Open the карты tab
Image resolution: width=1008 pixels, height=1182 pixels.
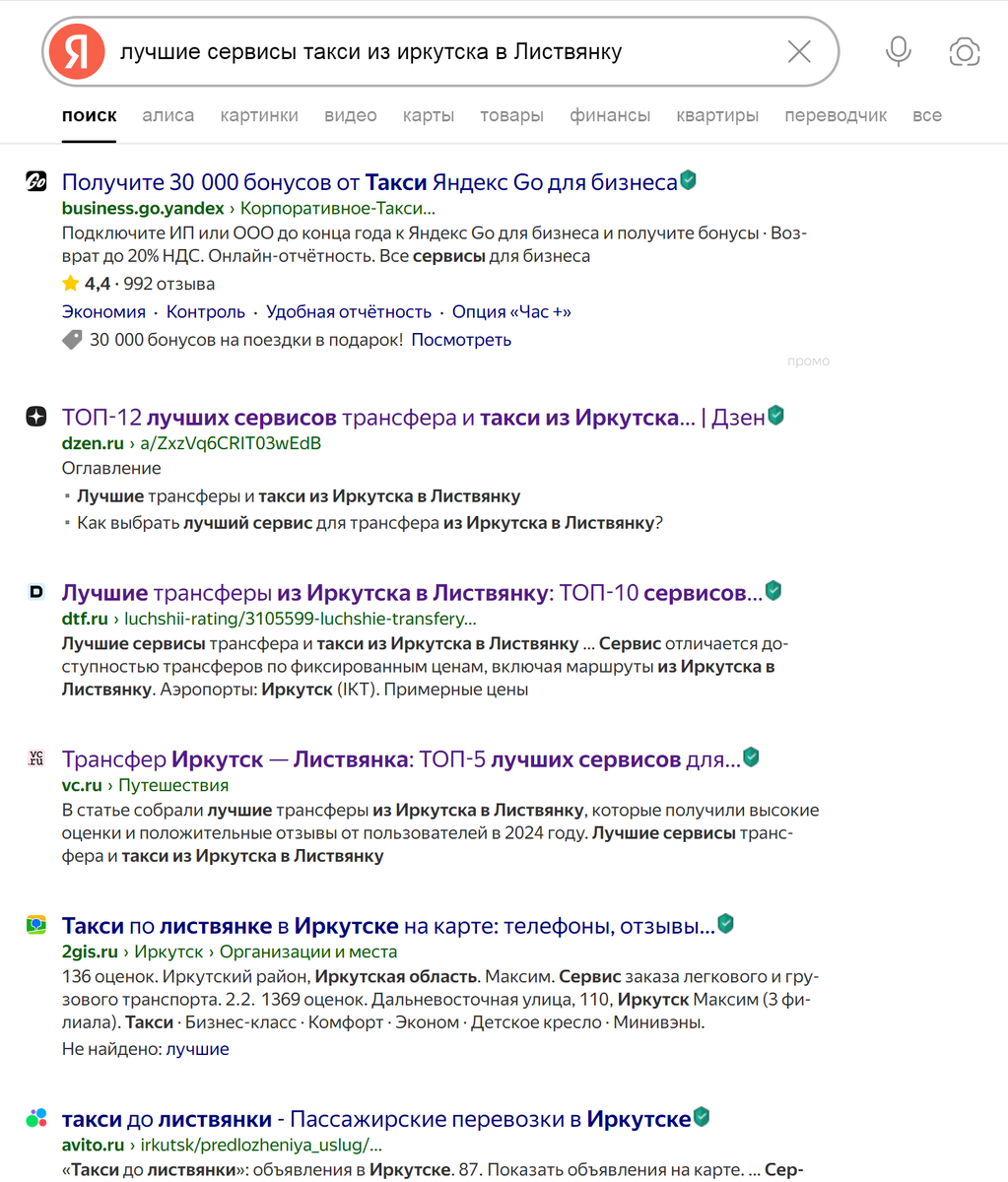point(429,115)
